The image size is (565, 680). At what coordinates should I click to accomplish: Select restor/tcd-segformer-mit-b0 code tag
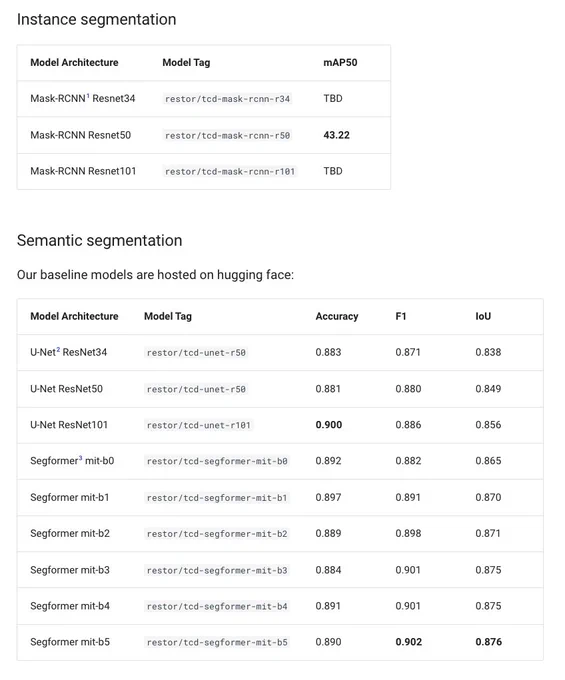coord(217,461)
